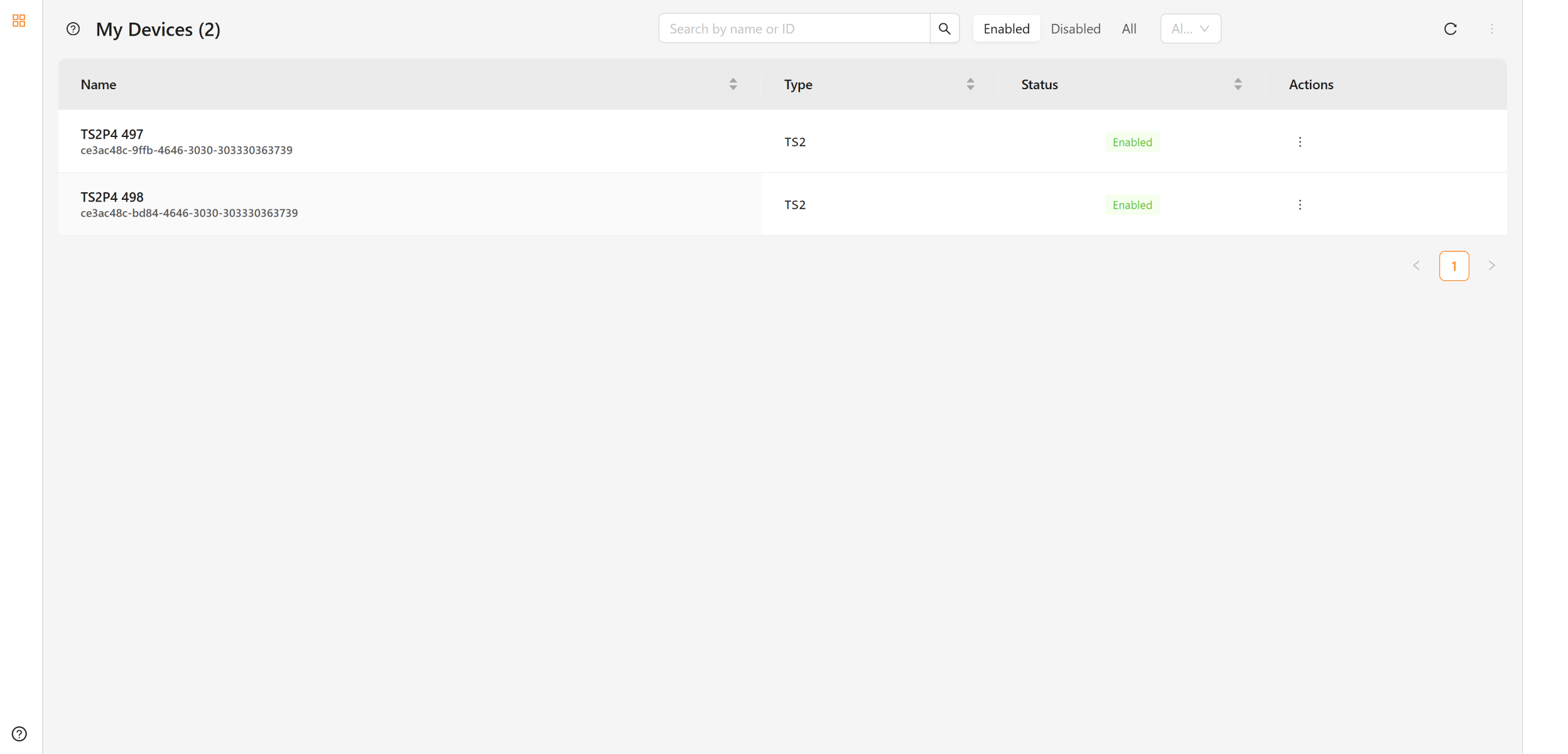Show All devices filter

[1128, 29]
